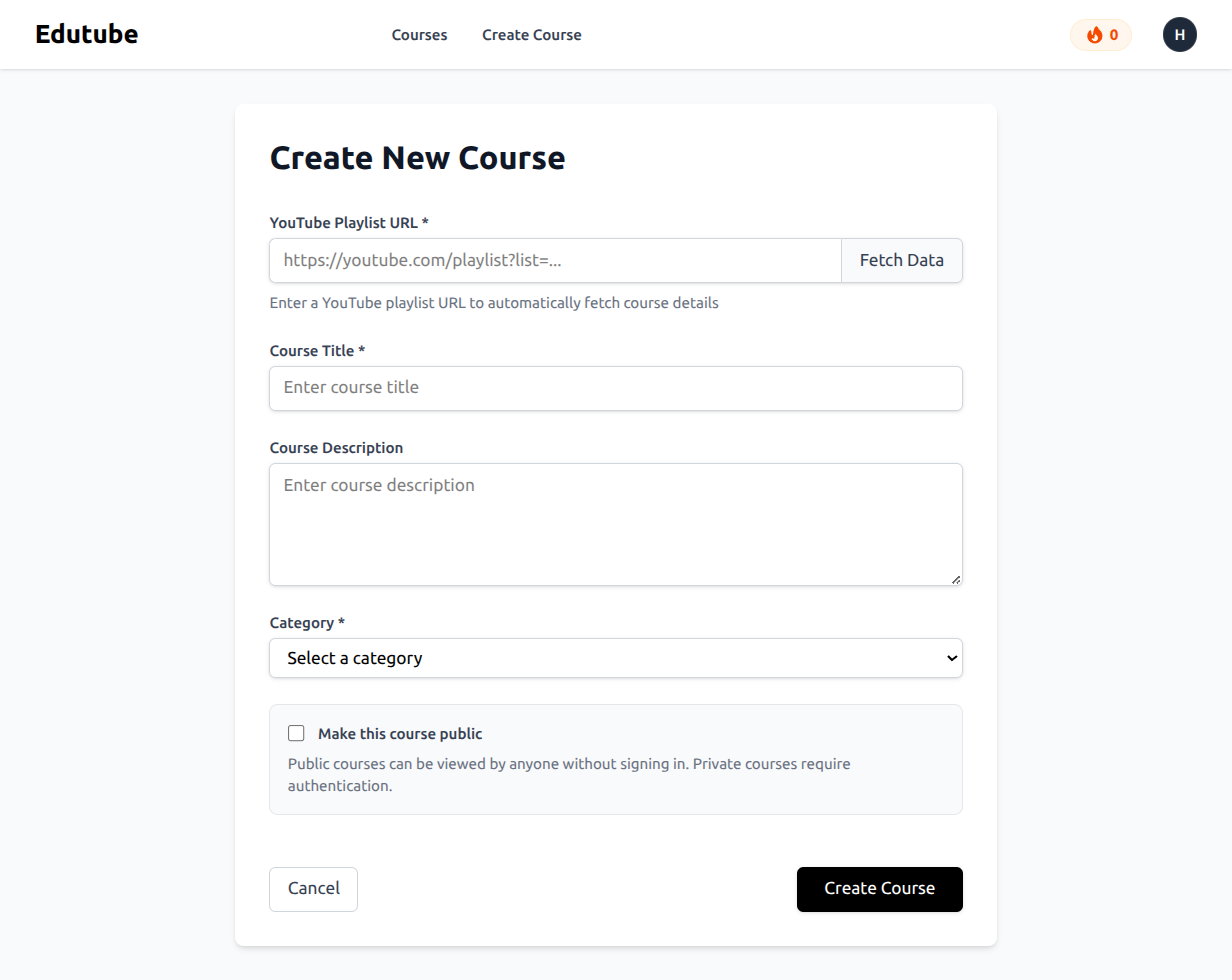Screen dimensions: 1232x980
Task: Click the Edutube logo
Action: 86,34
